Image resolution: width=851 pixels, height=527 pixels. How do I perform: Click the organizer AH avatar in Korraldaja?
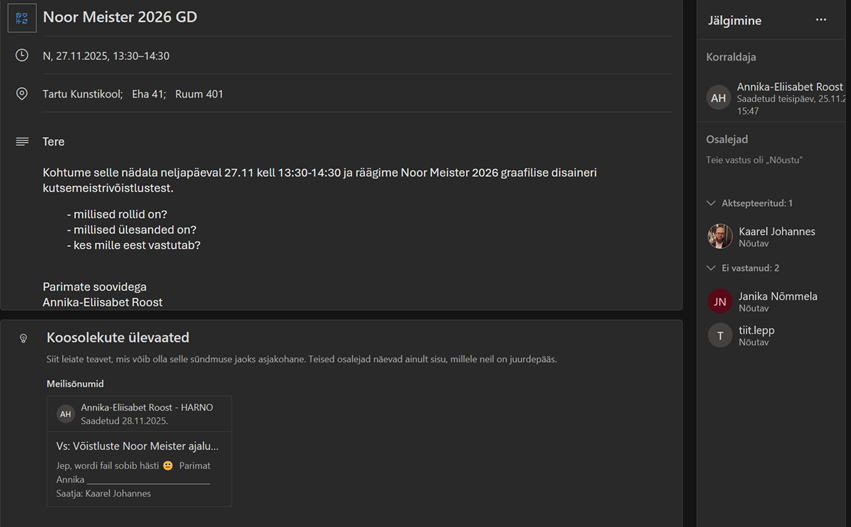coord(718,97)
